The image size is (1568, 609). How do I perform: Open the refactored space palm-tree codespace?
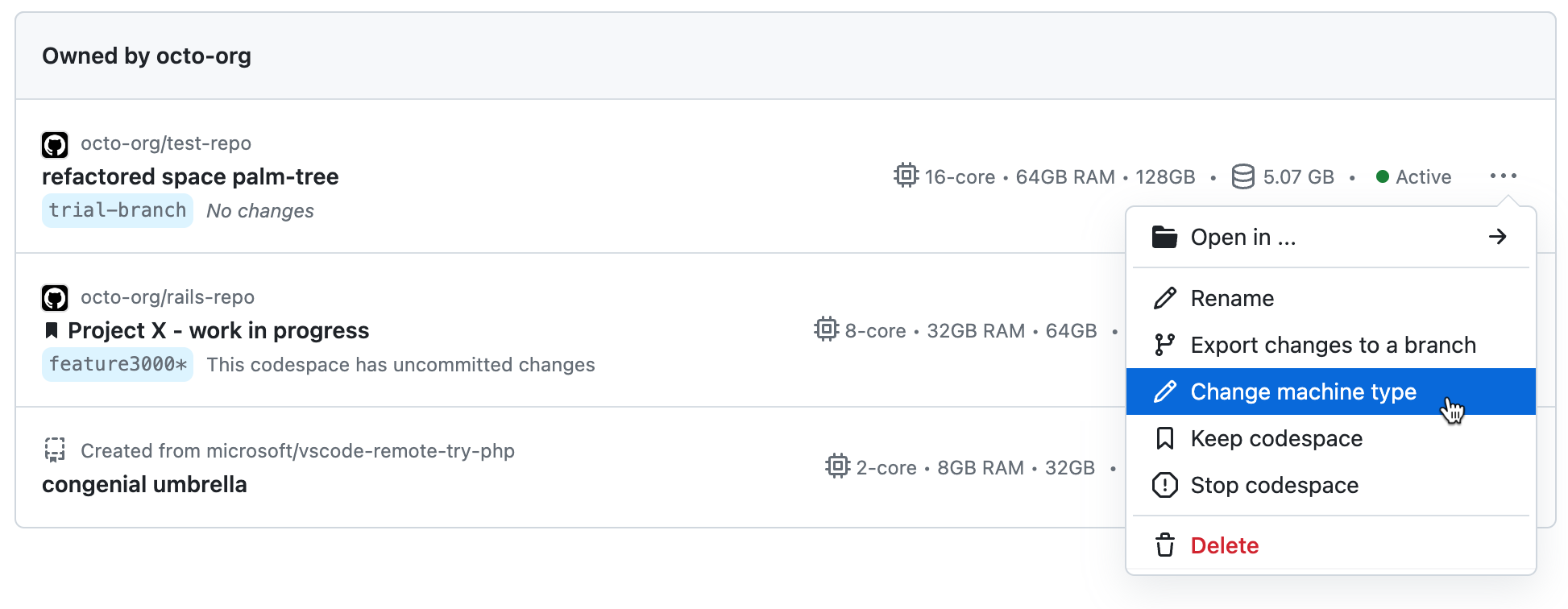pos(190,176)
